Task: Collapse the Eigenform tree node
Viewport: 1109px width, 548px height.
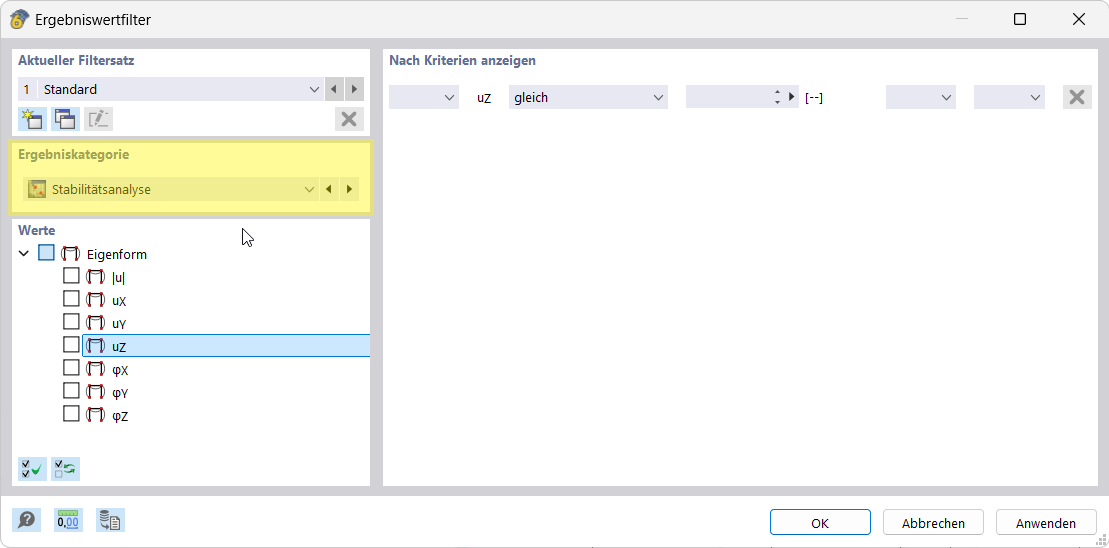Action: pyautogui.click(x=24, y=254)
